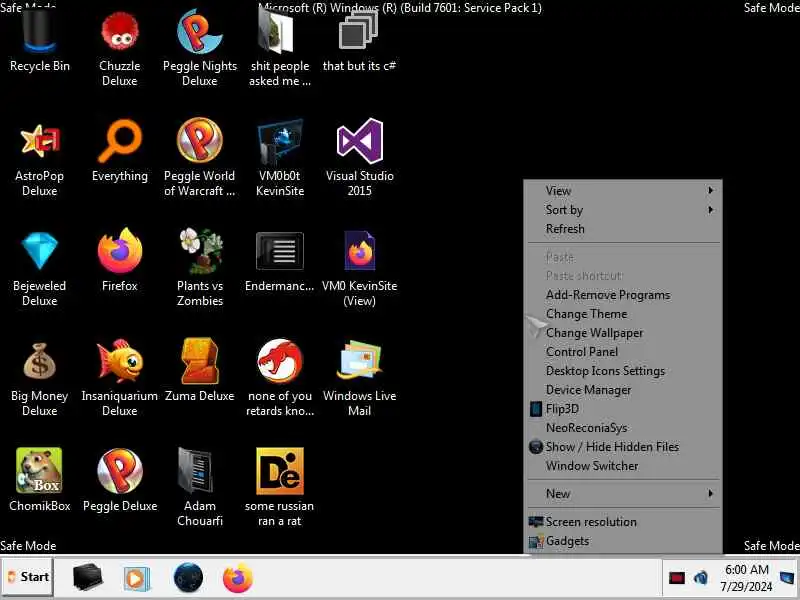Select Window Switcher menu entry
Viewport: 800px width, 600px height.
[623, 465]
